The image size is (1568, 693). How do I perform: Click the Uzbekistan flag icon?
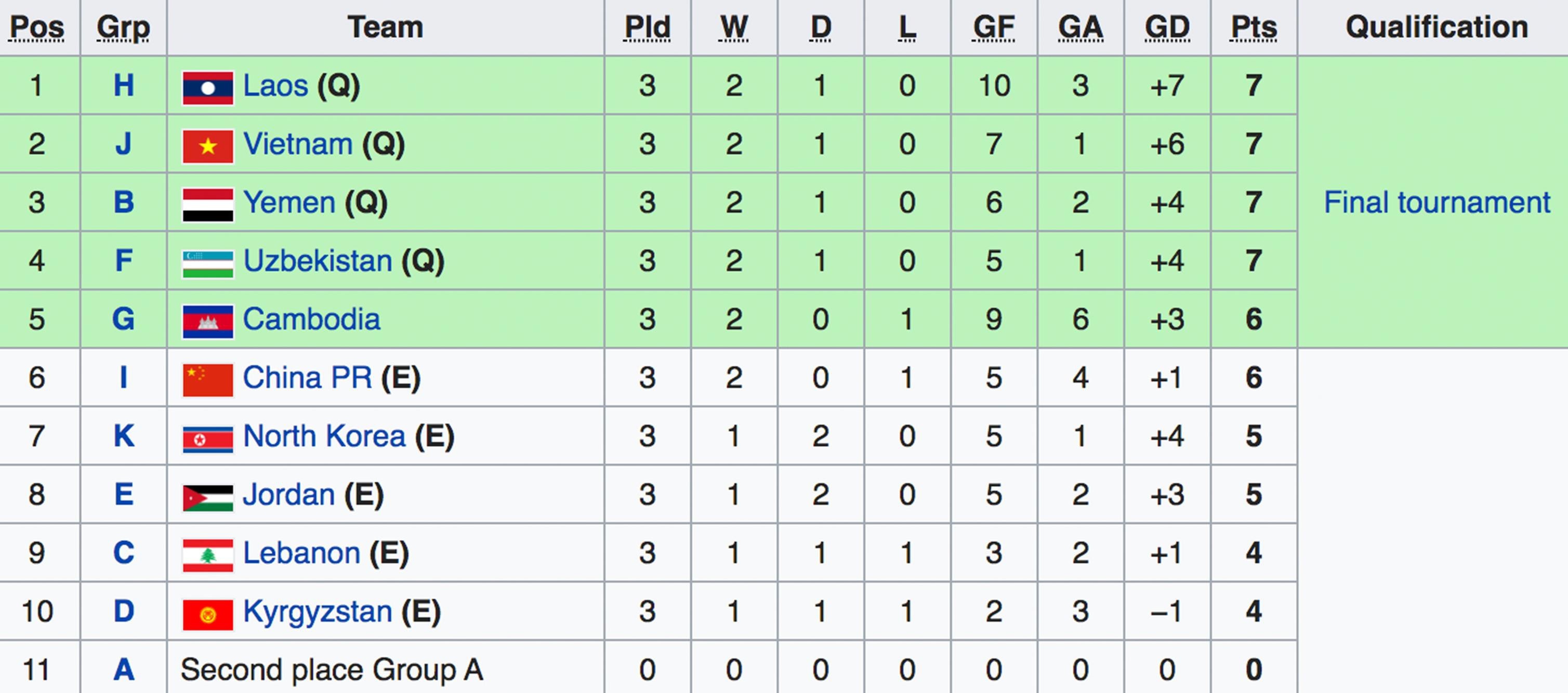[x=207, y=263]
